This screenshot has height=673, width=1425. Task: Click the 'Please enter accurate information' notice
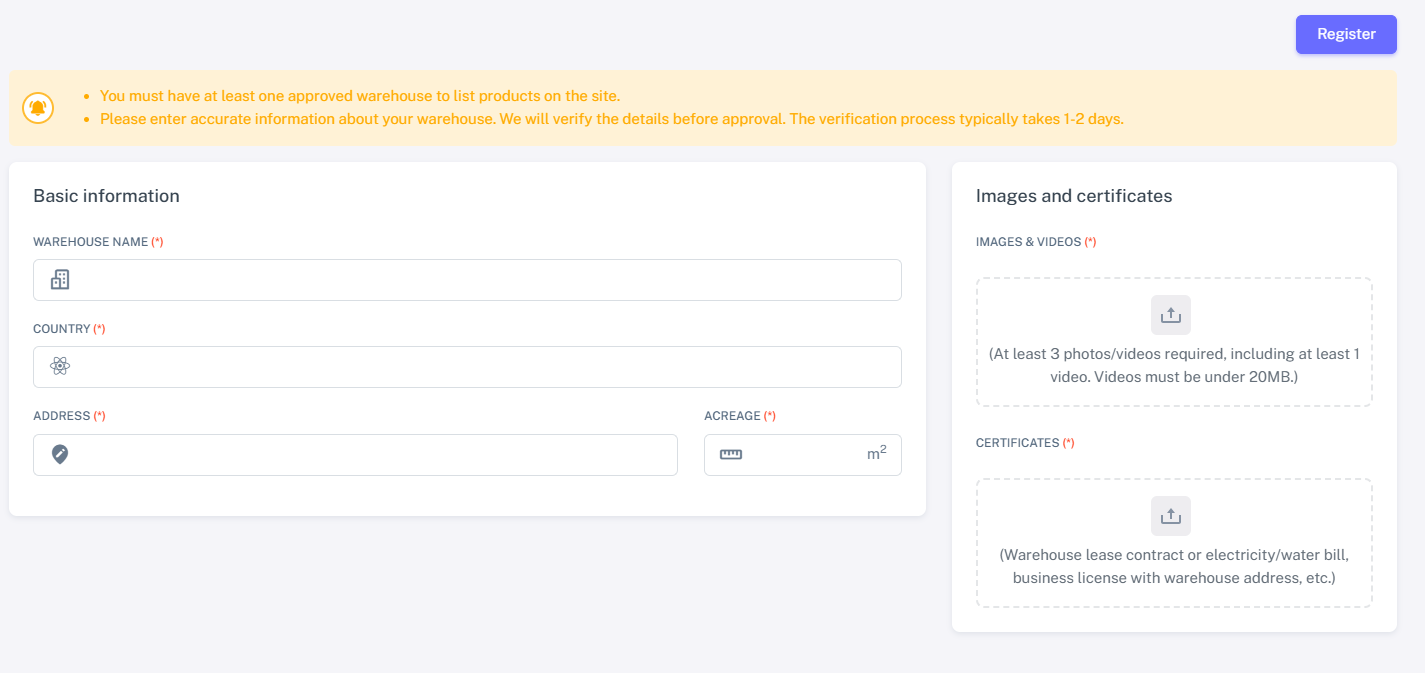pyautogui.click(x=612, y=119)
